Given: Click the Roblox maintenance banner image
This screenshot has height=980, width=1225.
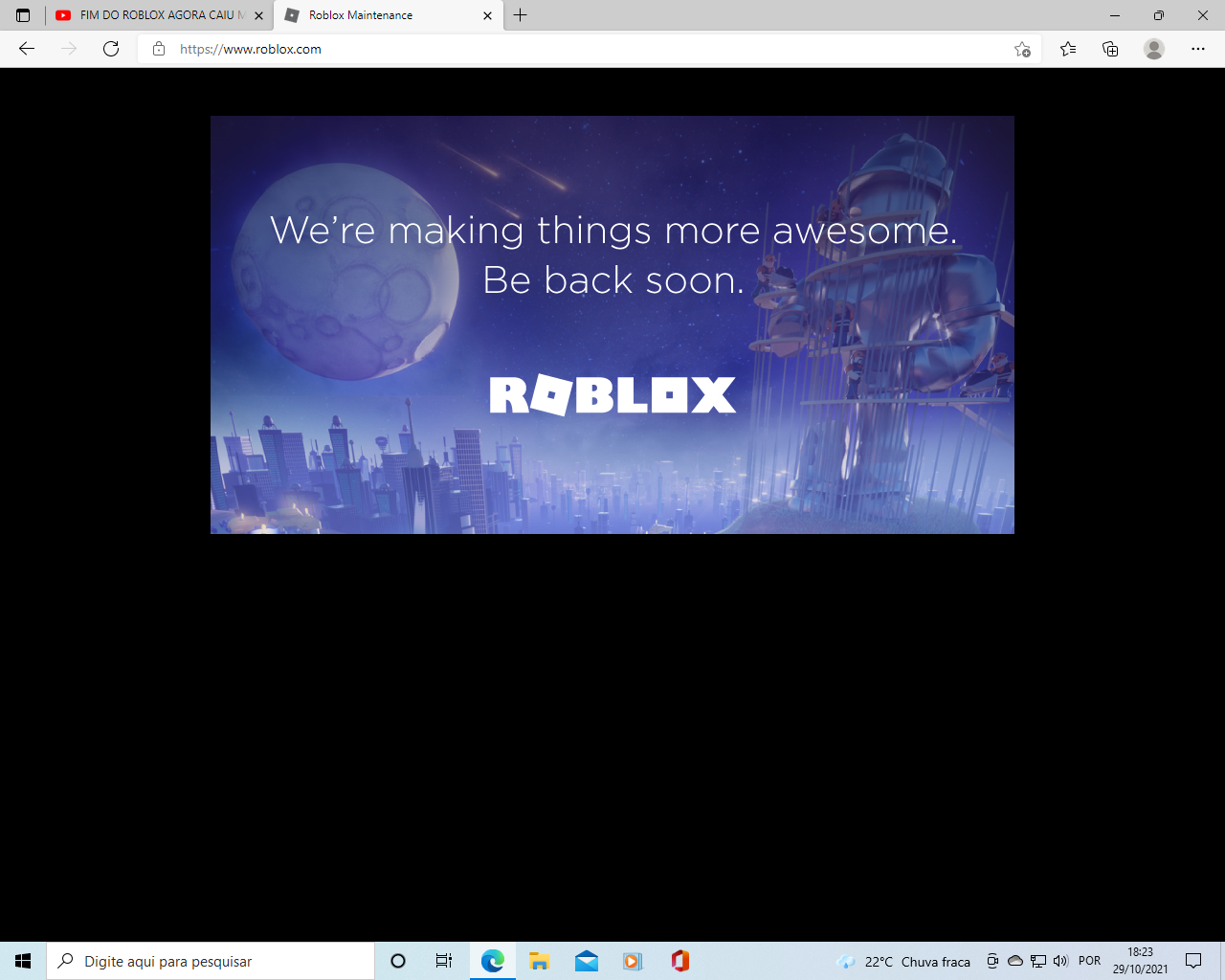Looking at the screenshot, I should (612, 324).
